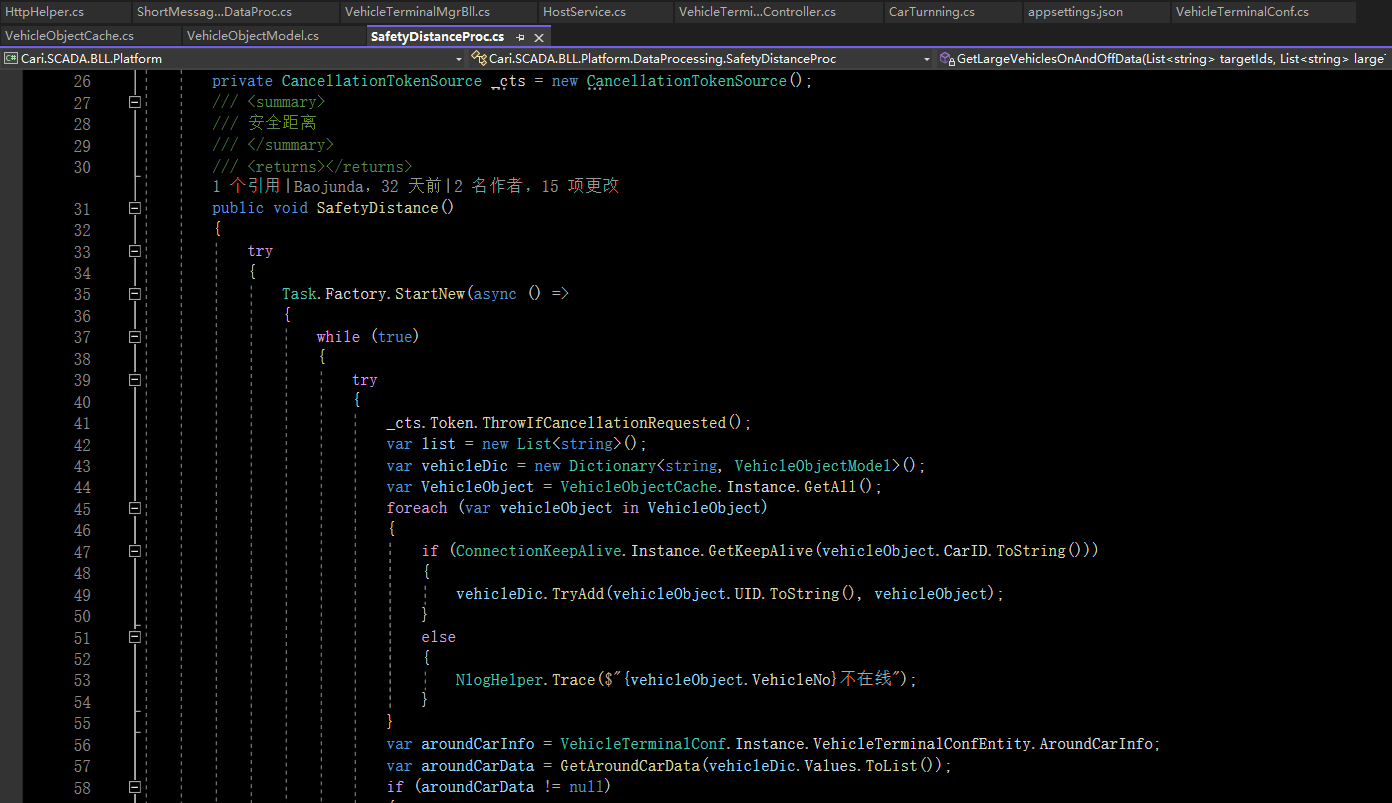
Task: Click line number 42 in the gutter
Action: point(82,444)
